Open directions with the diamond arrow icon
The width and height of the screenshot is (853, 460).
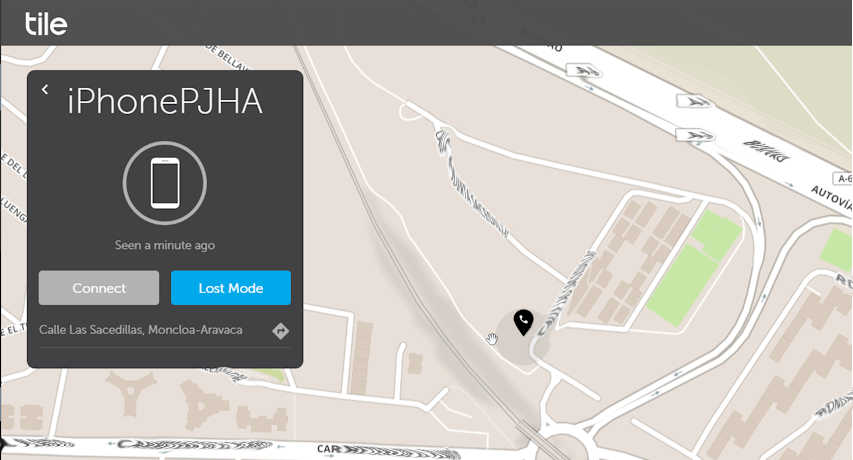pos(280,331)
